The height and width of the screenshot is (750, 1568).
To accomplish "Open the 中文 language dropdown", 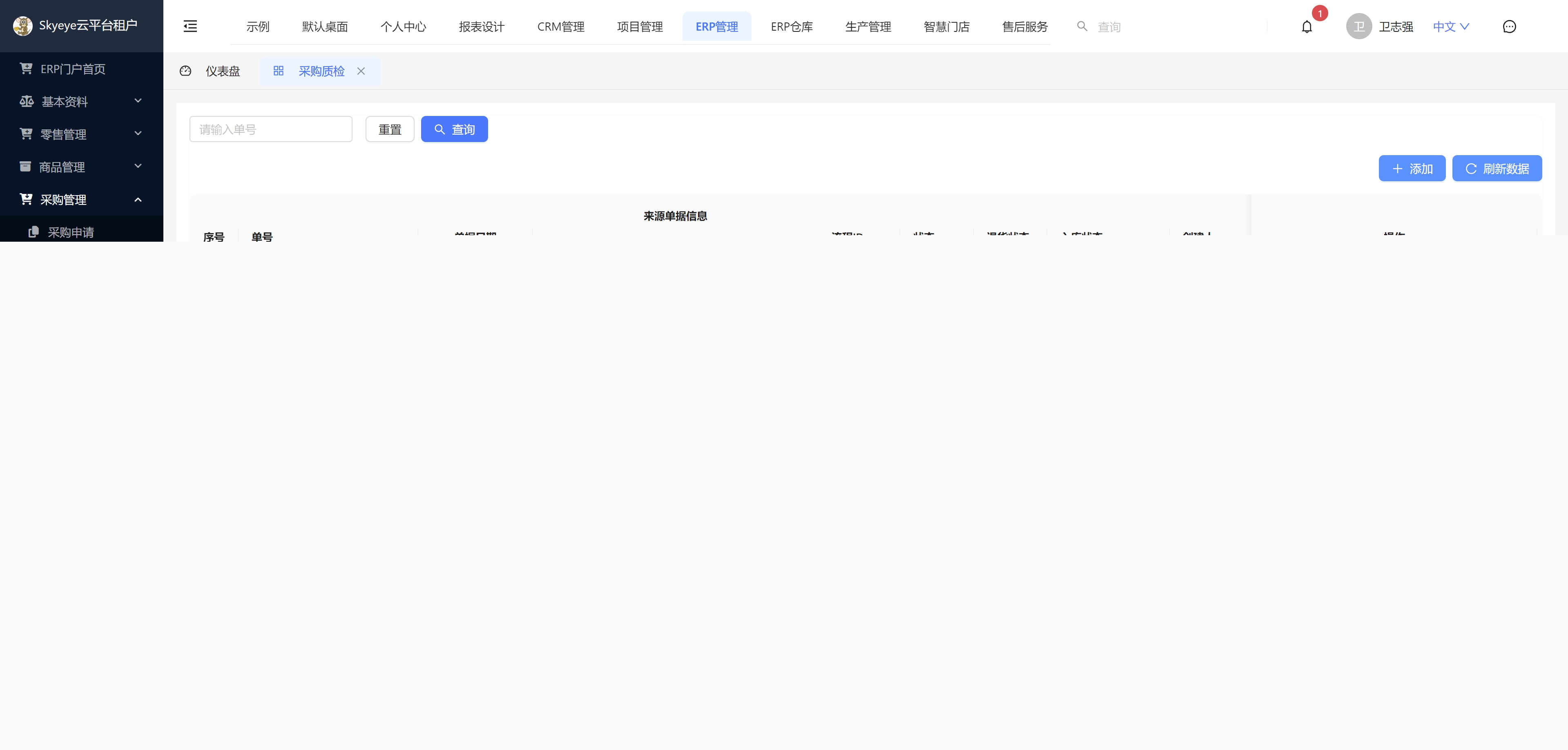I will pyautogui.click(x=1450, y=27).
